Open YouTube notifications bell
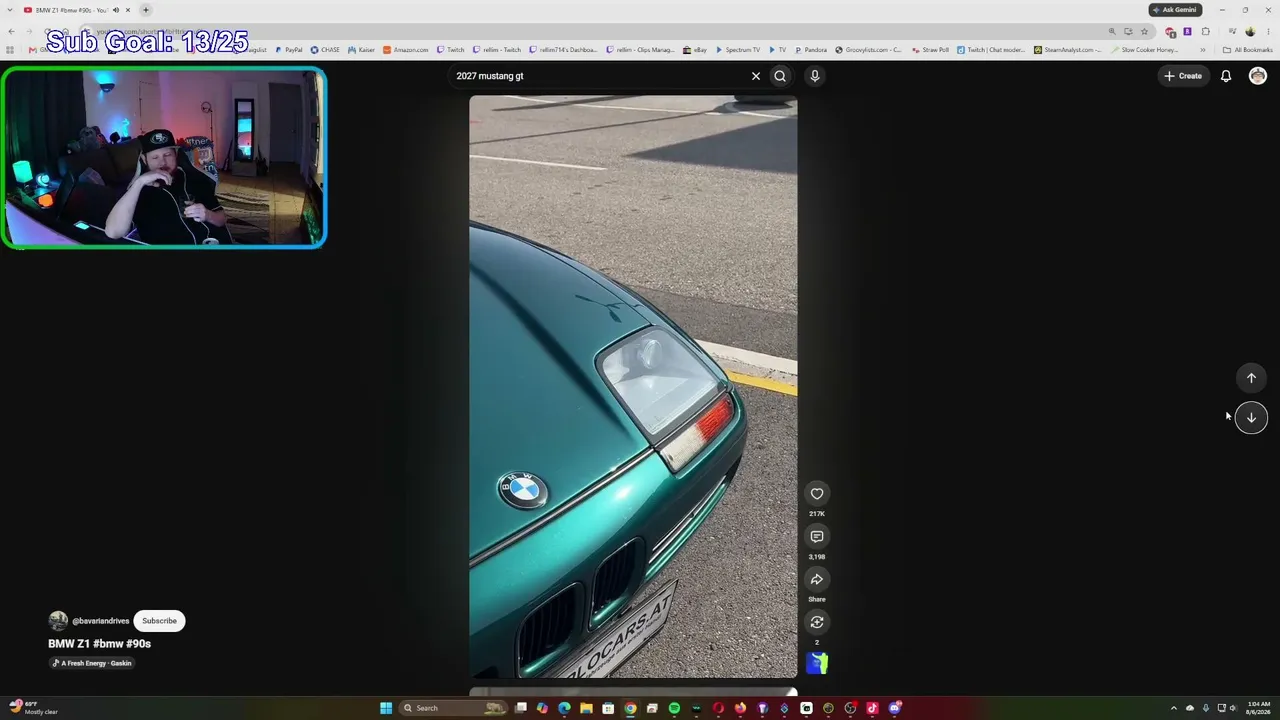The image size is (1280, 720). coord(1226,76)
